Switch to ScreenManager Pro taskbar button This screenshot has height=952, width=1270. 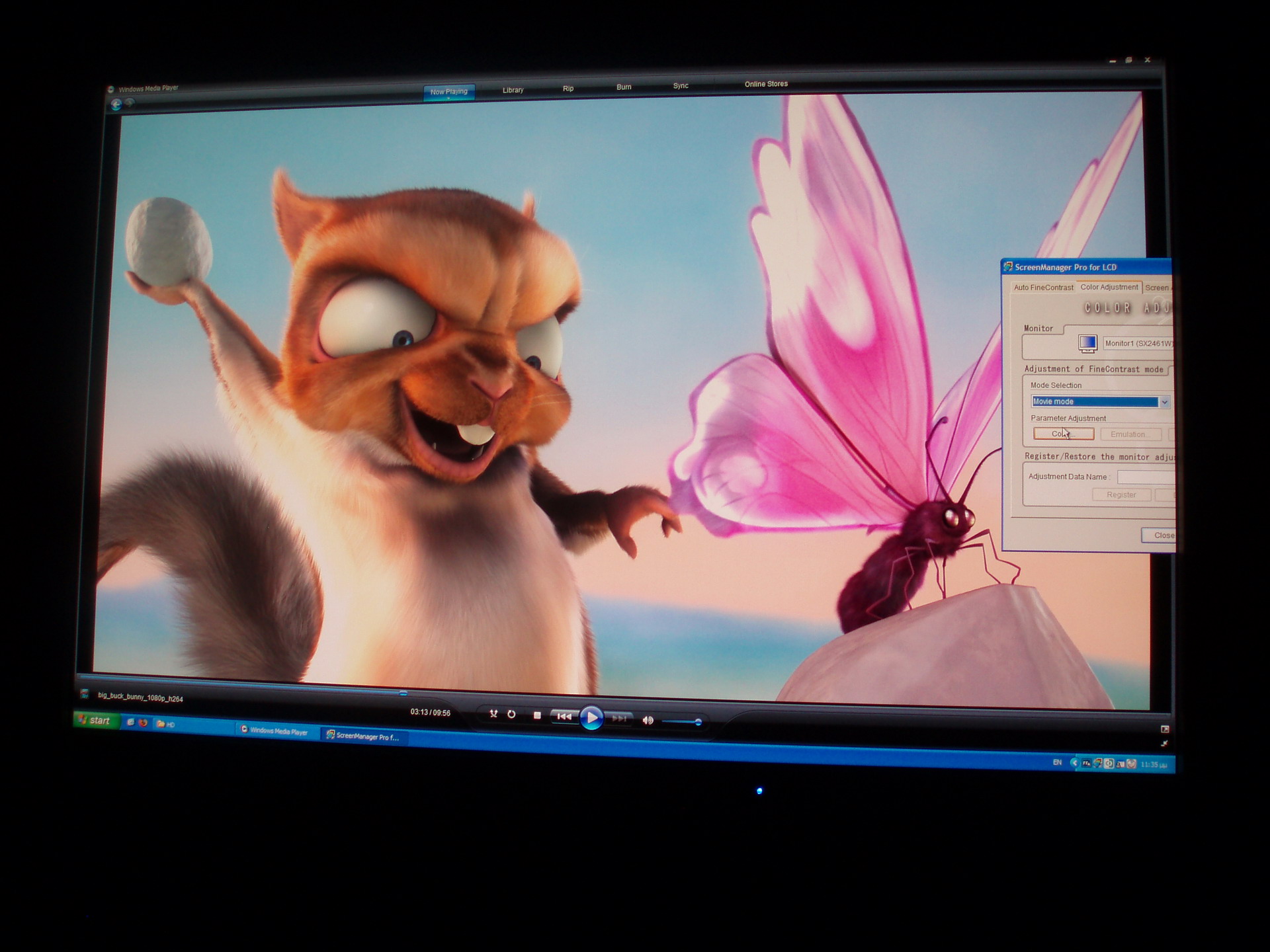[x=363, y=736]
